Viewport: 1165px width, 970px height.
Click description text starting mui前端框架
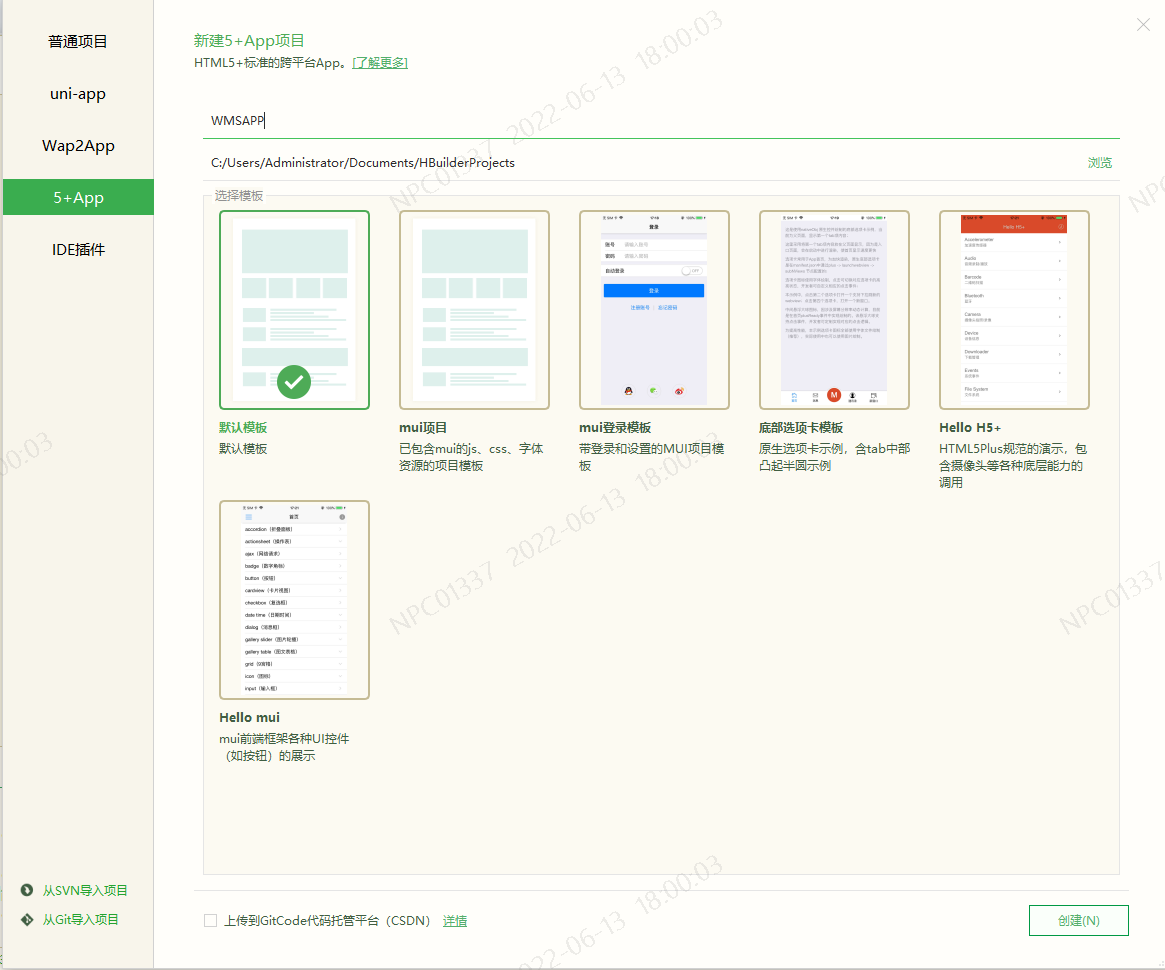click(x=284, y=747)
